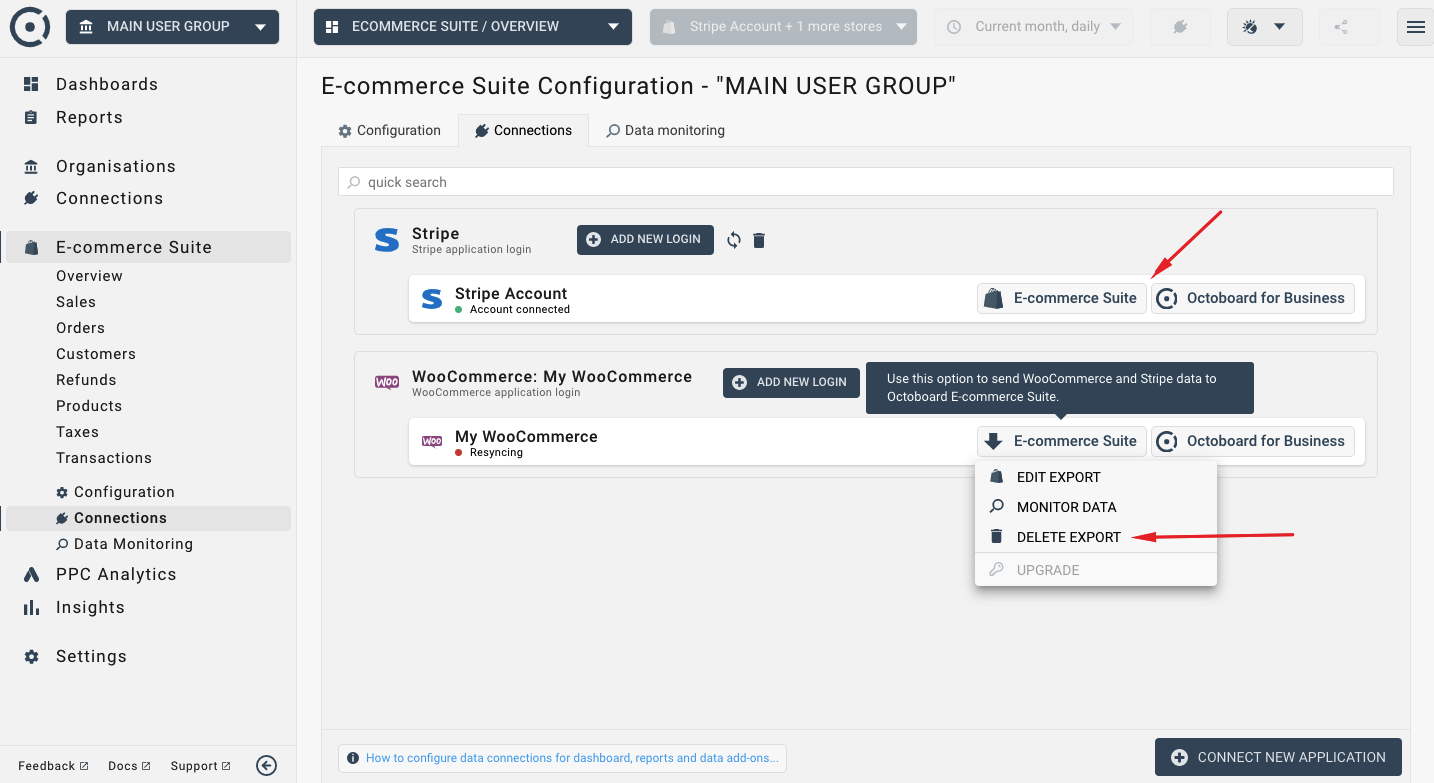Screen dimensions: 1434x783
Task: Switch to the Connections tab
Action: click(523, 130)
